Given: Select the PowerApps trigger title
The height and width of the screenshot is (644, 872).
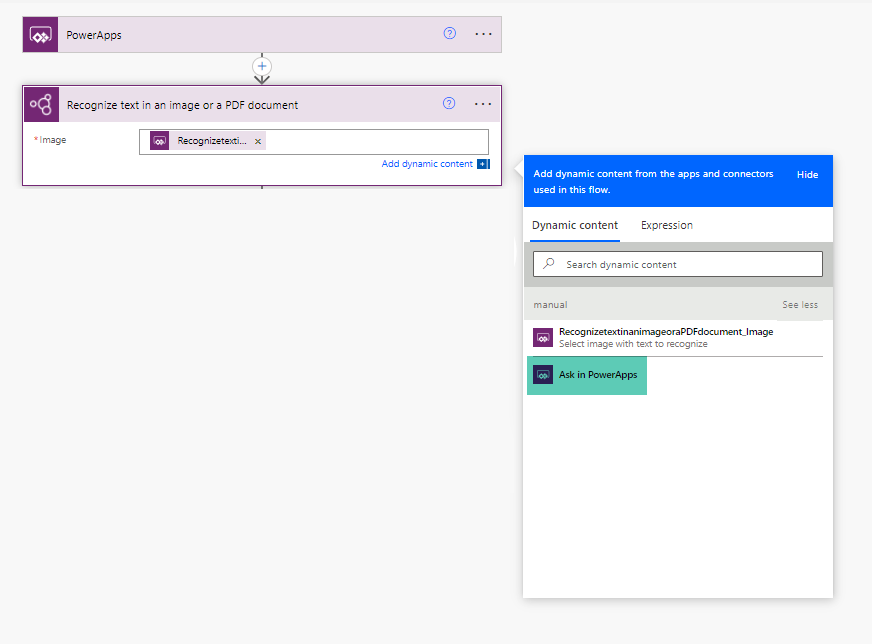Looking at the screenshot, I should (x=93, y=35).
